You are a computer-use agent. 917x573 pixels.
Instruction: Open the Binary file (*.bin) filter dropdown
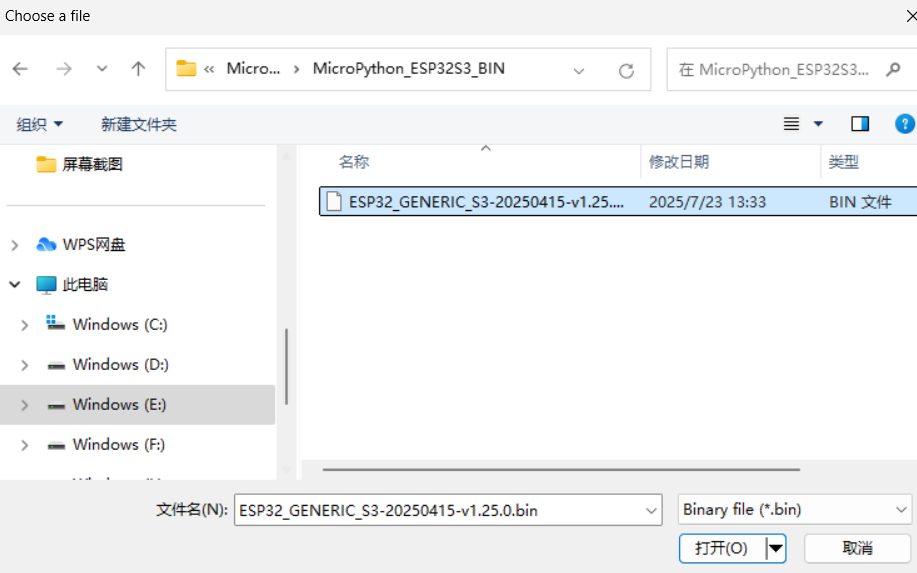coord(794,510)
